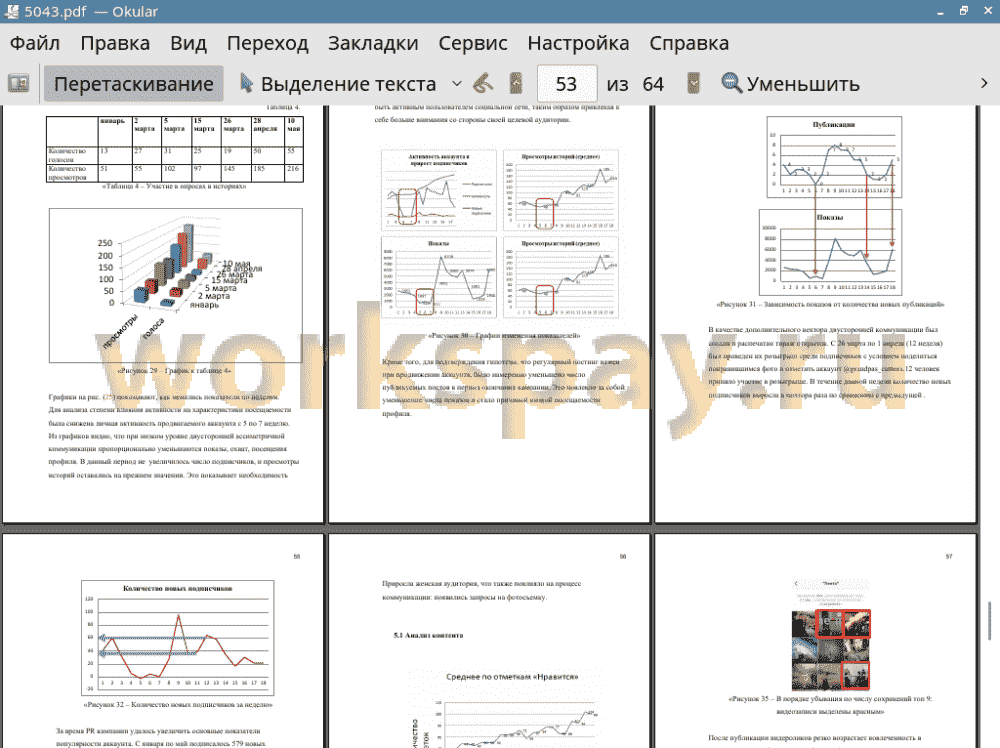Select the Выделение текста tool
The height and width of the screenshot is (748, 1000).
click(338, 84)
